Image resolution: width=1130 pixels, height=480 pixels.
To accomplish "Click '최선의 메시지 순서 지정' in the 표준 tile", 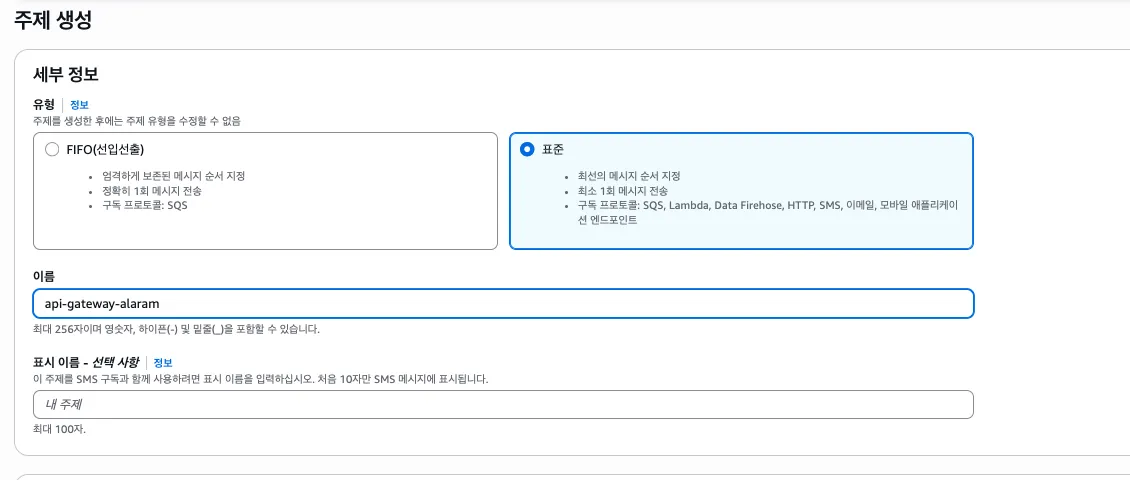I will tap(635, 176).
